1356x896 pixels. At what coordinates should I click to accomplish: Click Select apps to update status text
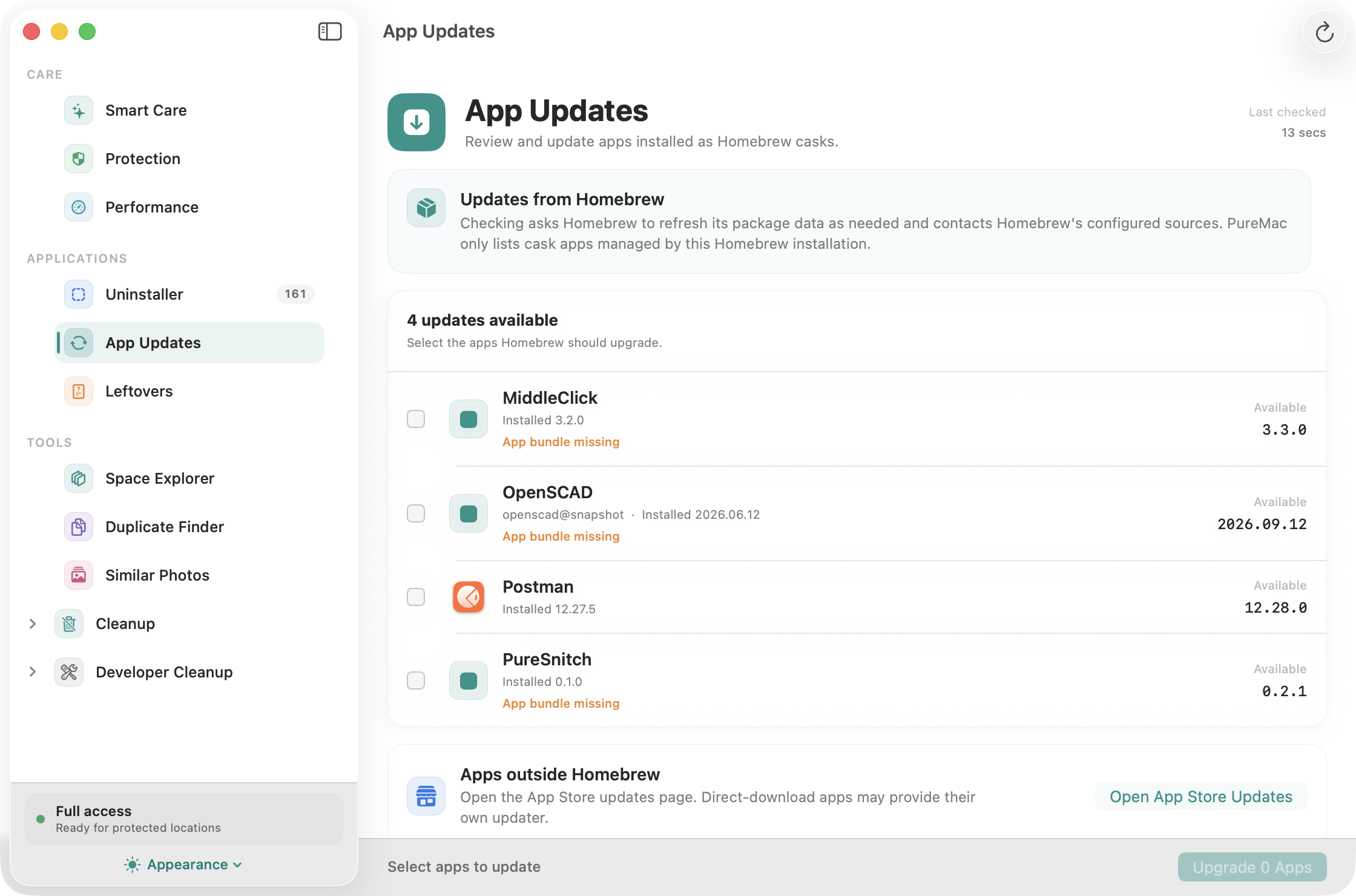(x=464, y=867)
